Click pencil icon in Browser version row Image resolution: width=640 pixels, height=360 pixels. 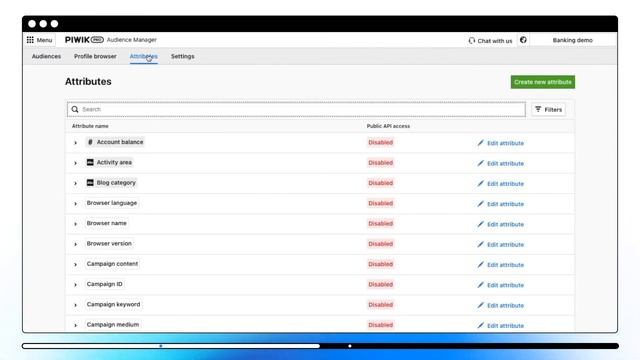(480, 244)
